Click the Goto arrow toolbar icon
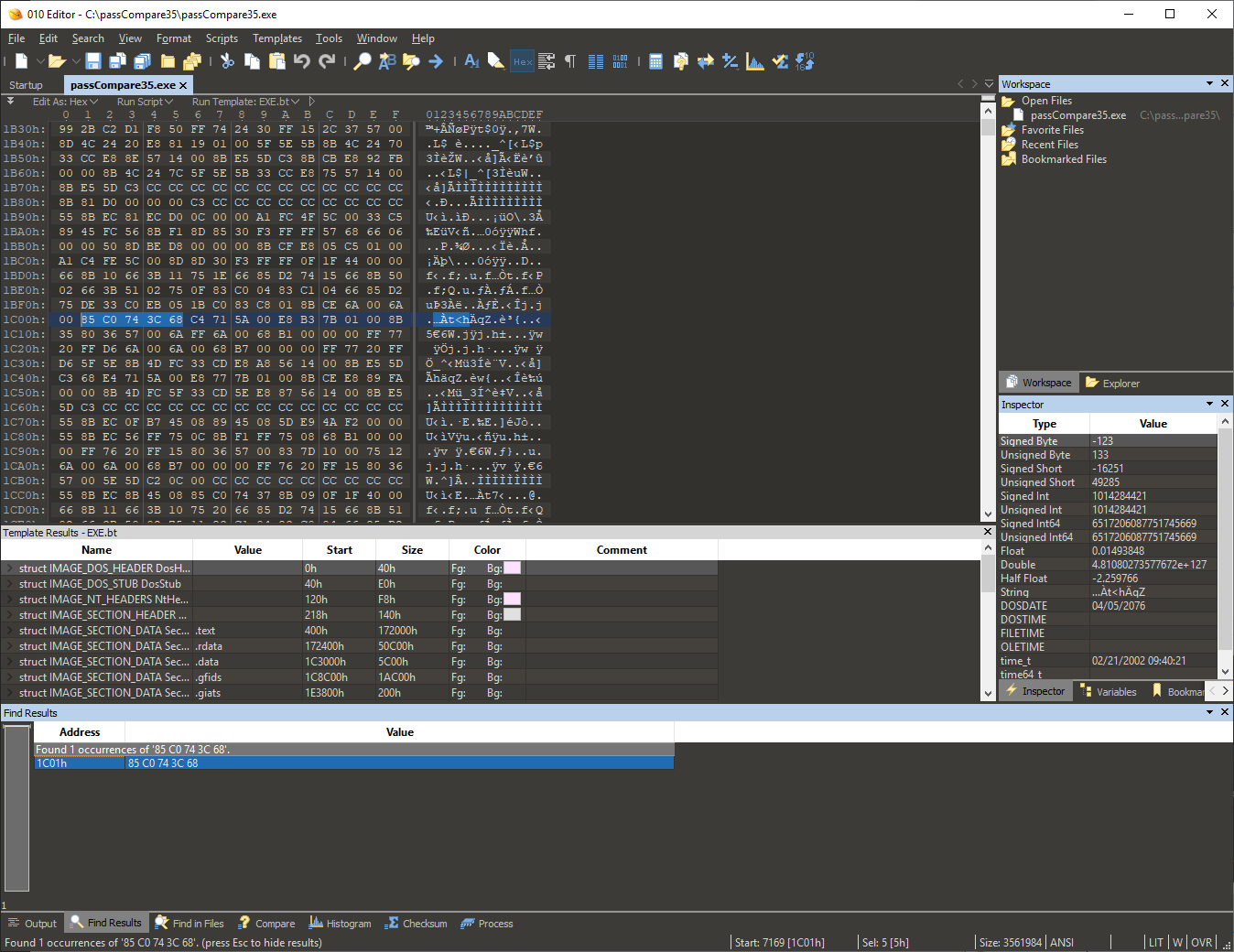Image resolution: width=1234 pixels, height=952 pixels. [x=436, y=61]
